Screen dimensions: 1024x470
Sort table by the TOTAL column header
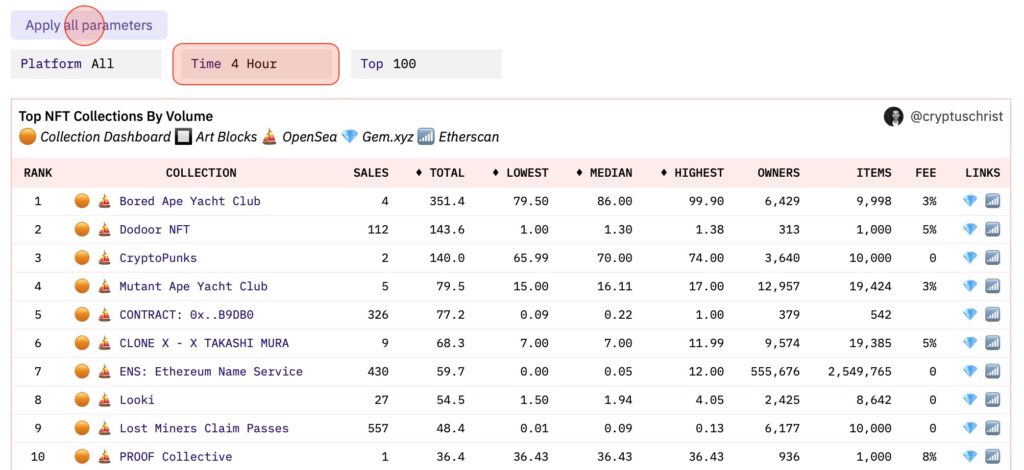tap(440, 173)
